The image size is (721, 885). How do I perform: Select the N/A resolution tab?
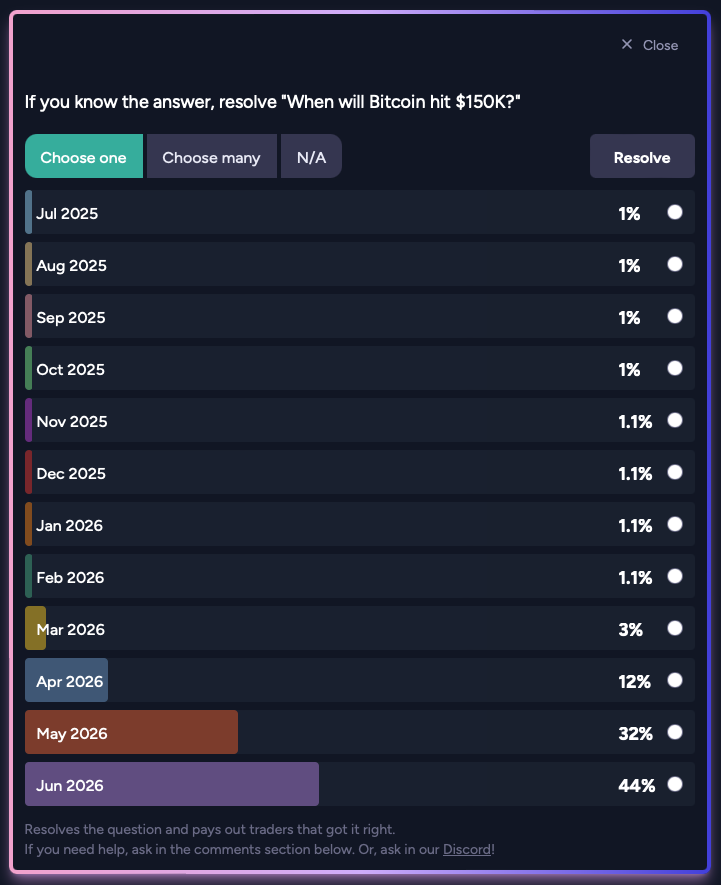(311, 157)
